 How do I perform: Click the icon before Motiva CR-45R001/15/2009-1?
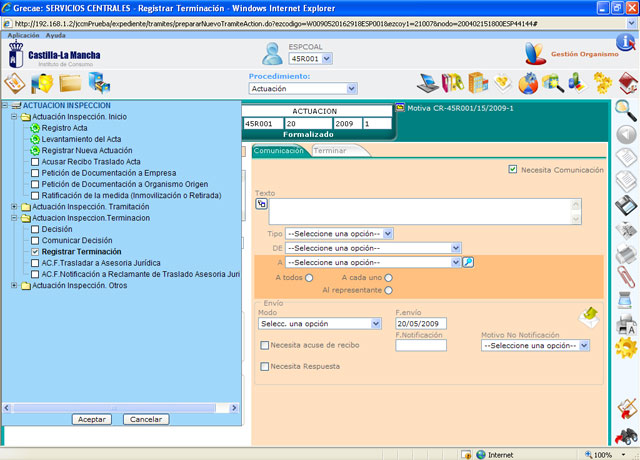point(400,107)
